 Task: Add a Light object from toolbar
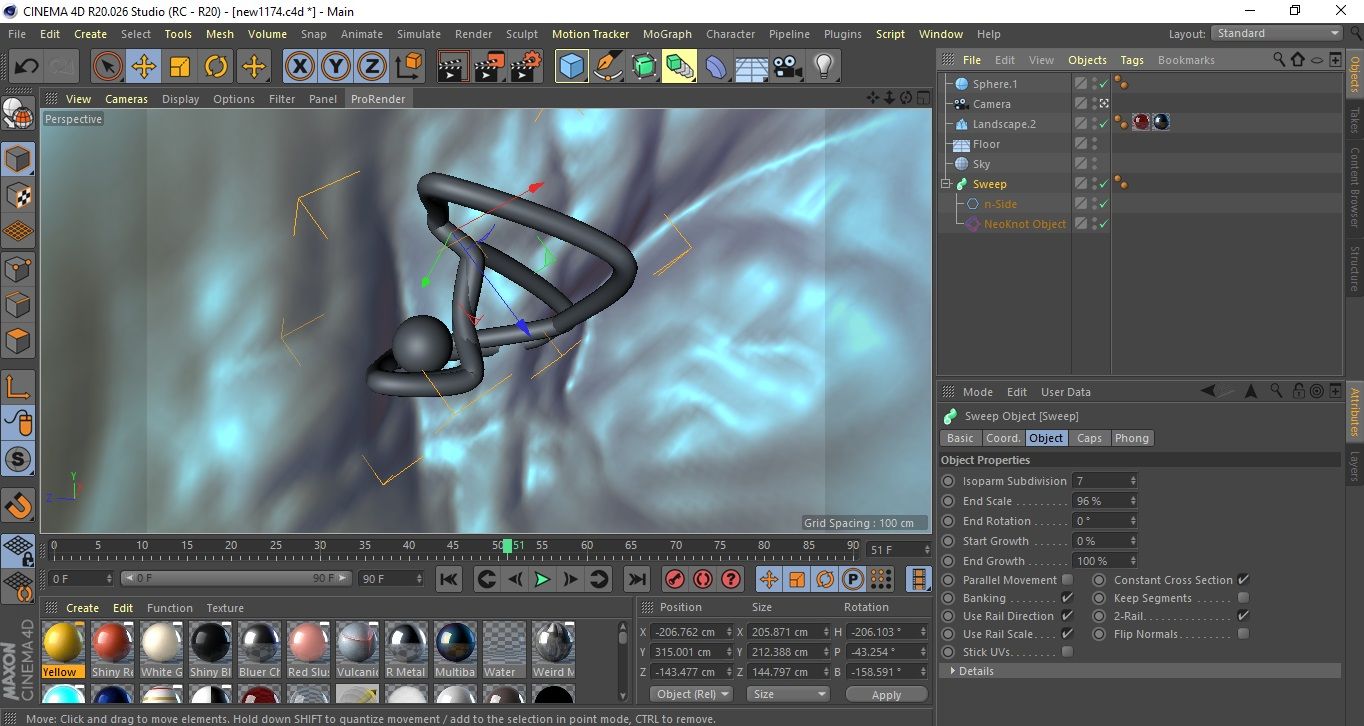[x=824, y=67]
